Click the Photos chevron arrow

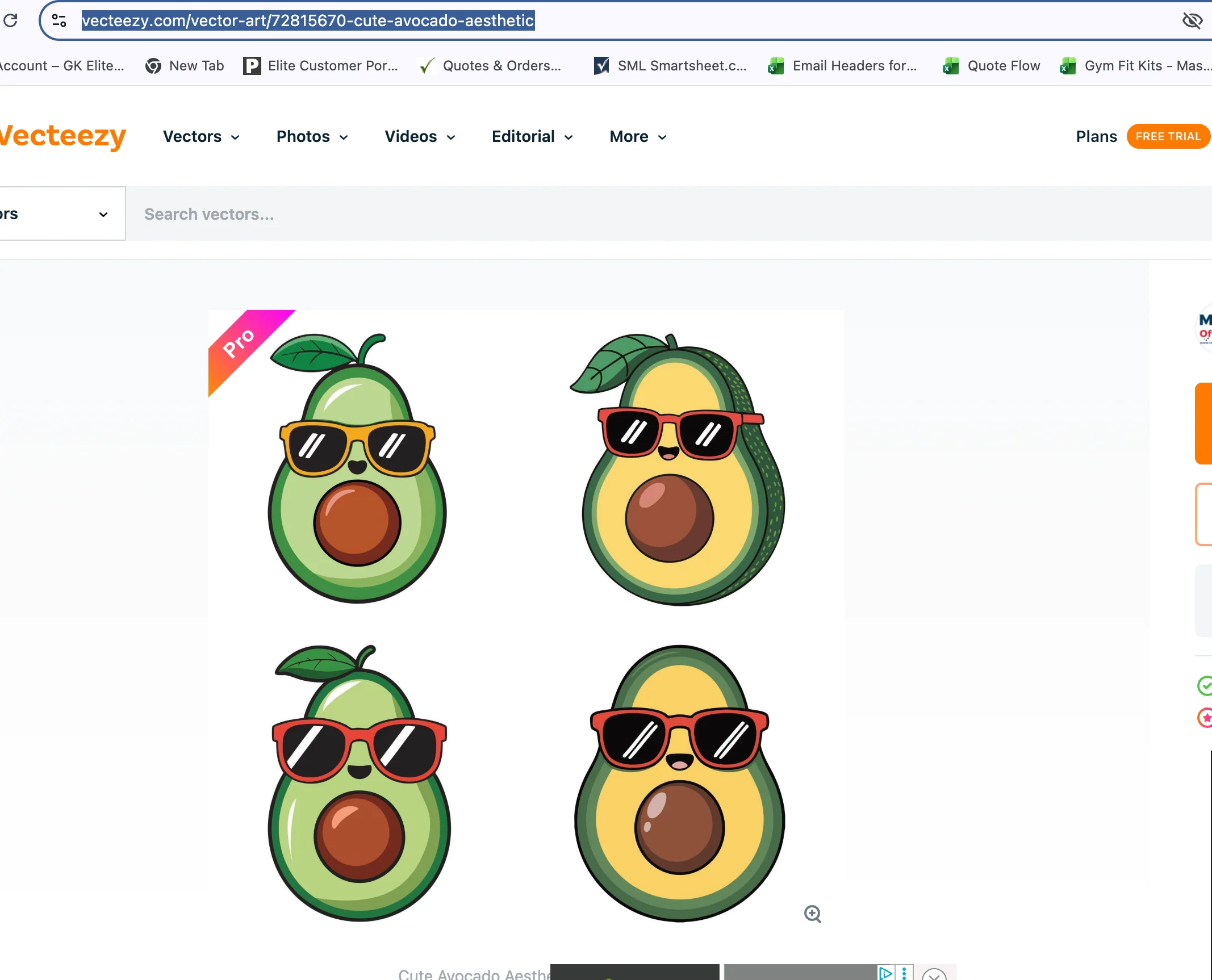pyautogui.click(x=344, y=137)
